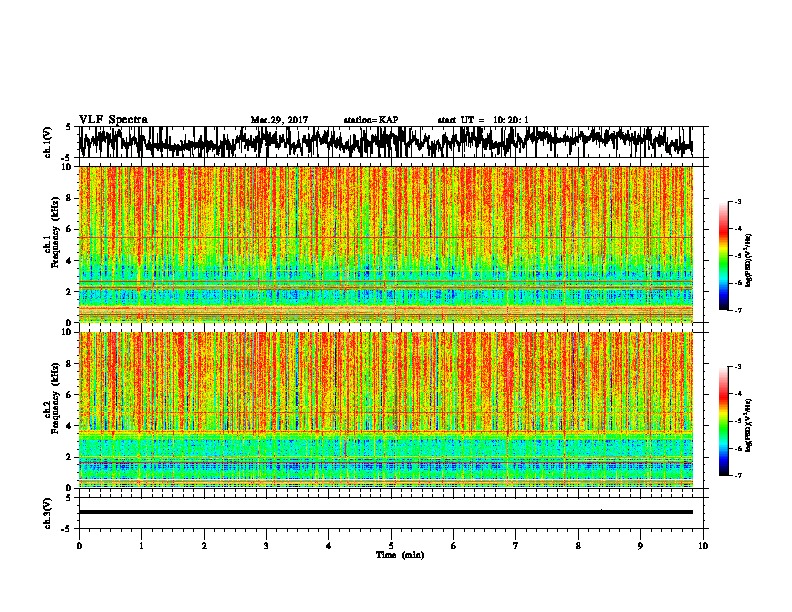Click the "6" kHz tick on ch.1 frequency axis
The image size is (792, 612).
point(69,229)
